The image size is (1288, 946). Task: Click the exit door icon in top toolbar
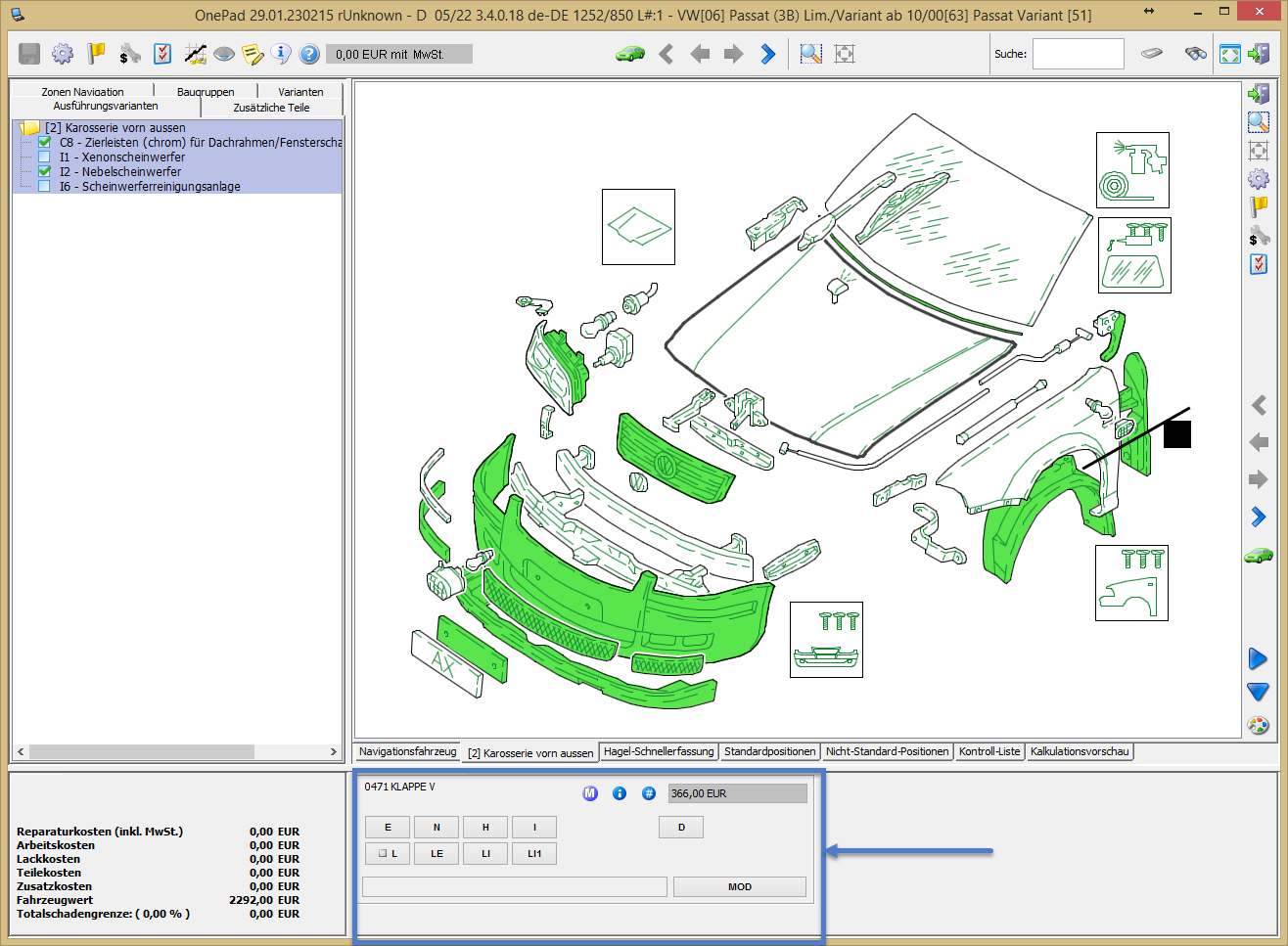pos(1259,54)
